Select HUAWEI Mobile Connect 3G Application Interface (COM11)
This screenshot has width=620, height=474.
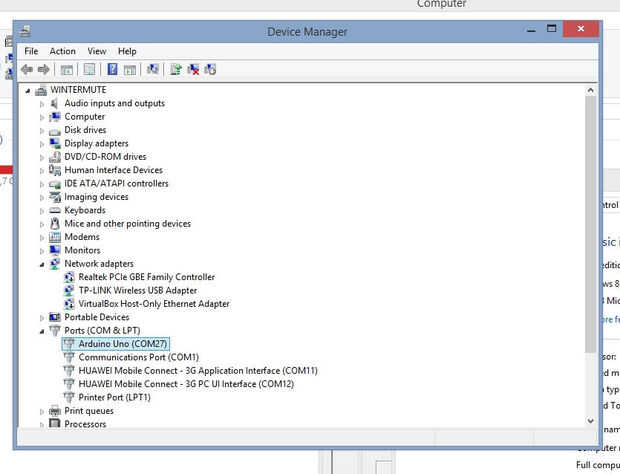coord(198,371)
